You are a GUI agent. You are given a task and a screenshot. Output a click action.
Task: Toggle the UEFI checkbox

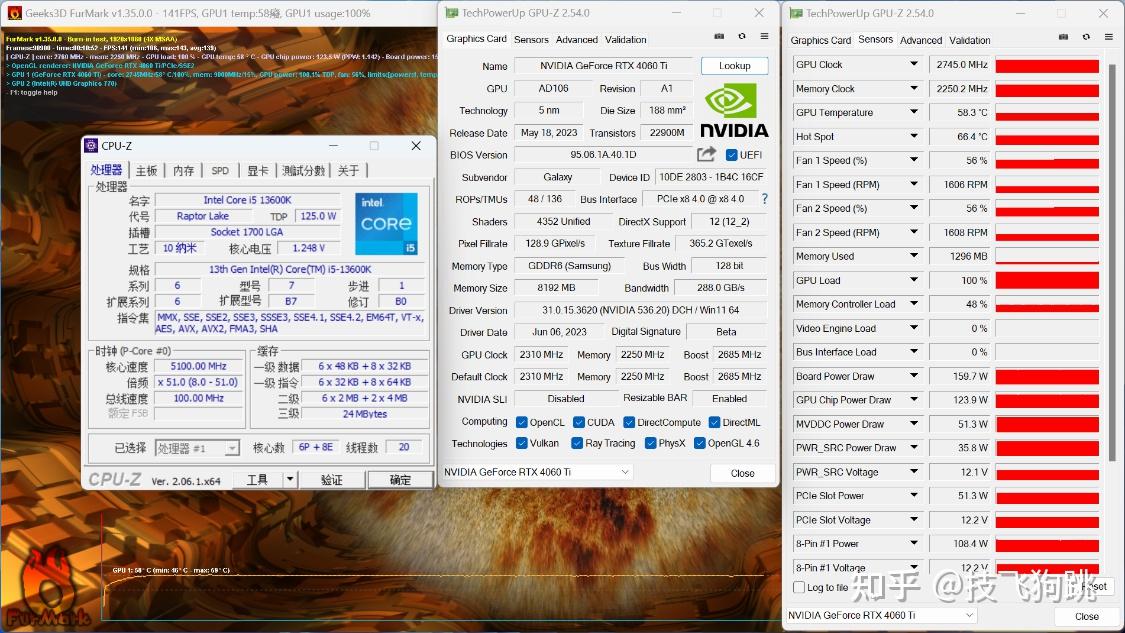pyautogui.click(x=731, y=155)
